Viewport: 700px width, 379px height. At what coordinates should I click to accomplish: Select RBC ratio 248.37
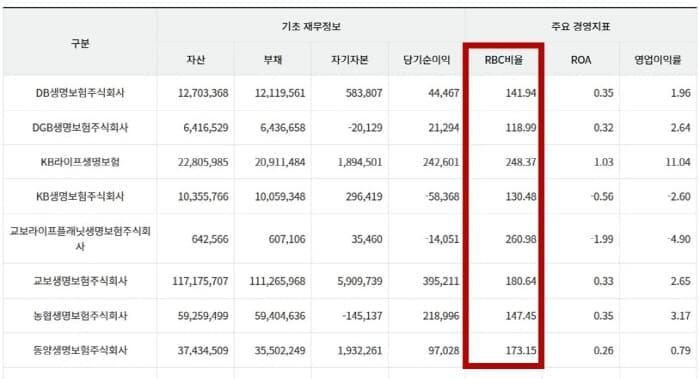[521, 162]
